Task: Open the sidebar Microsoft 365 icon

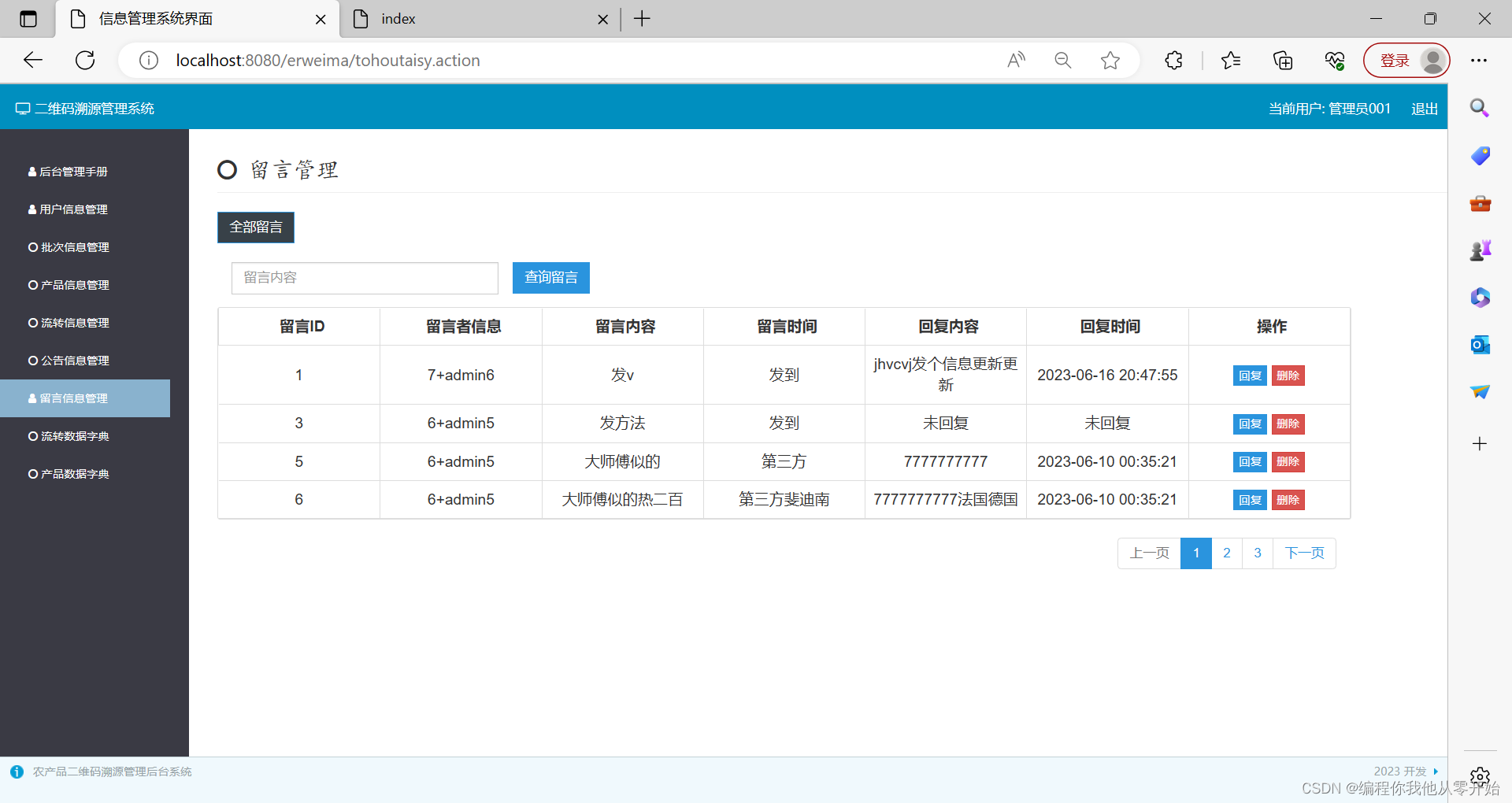Action: pyautogui.click(x=1480, y=298)
